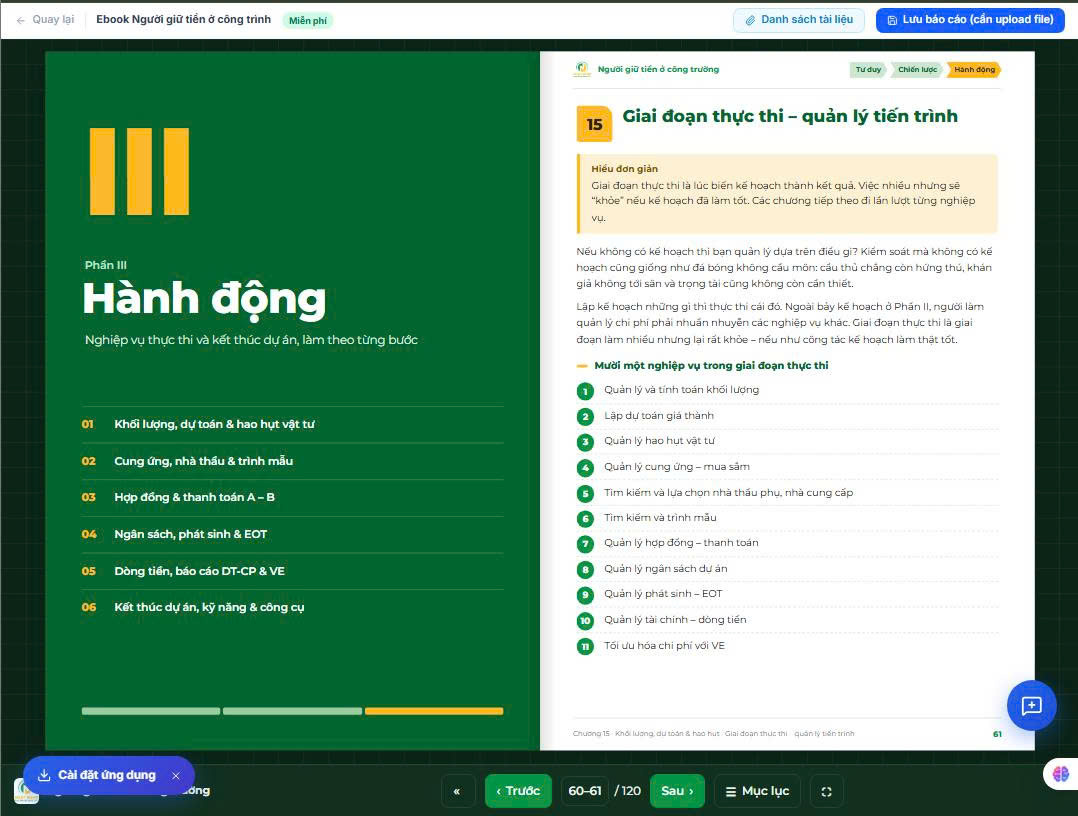The image size is (1078, 816).
Task: Open section 04 Ngân sách, phát sinh
Action: pos(292,534)
